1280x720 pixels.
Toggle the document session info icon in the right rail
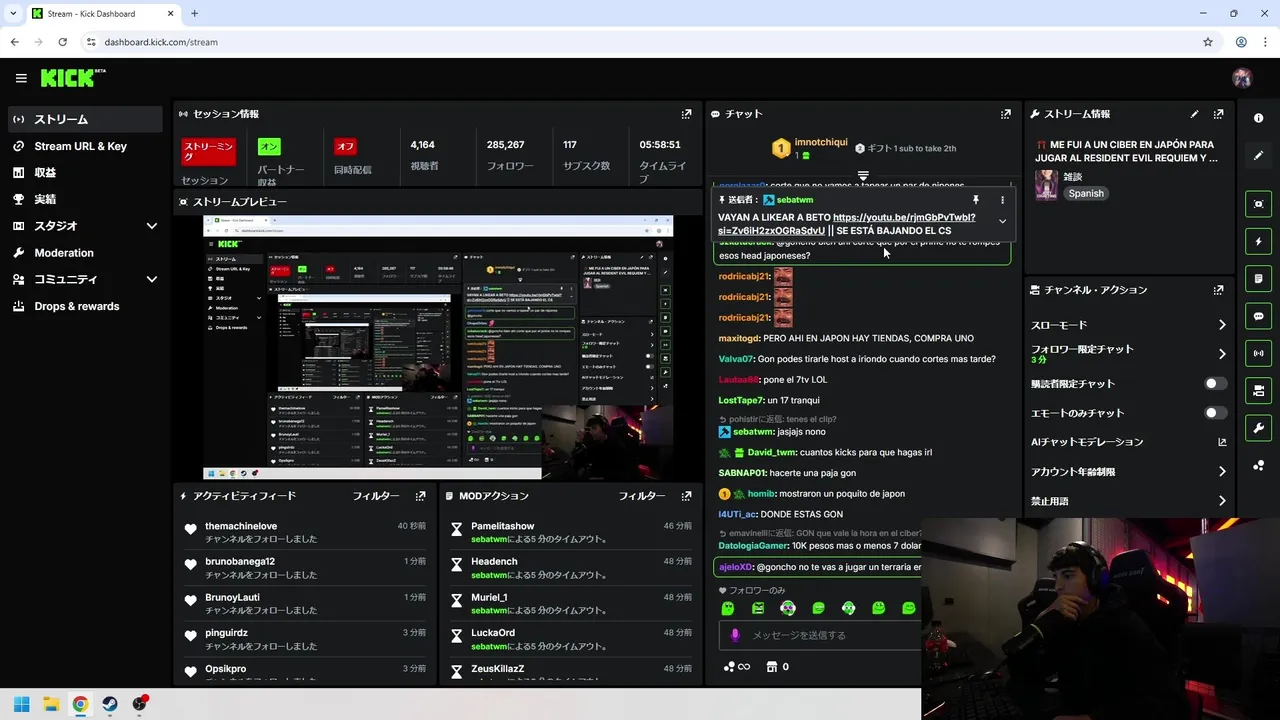click(x=1258, y=278)
